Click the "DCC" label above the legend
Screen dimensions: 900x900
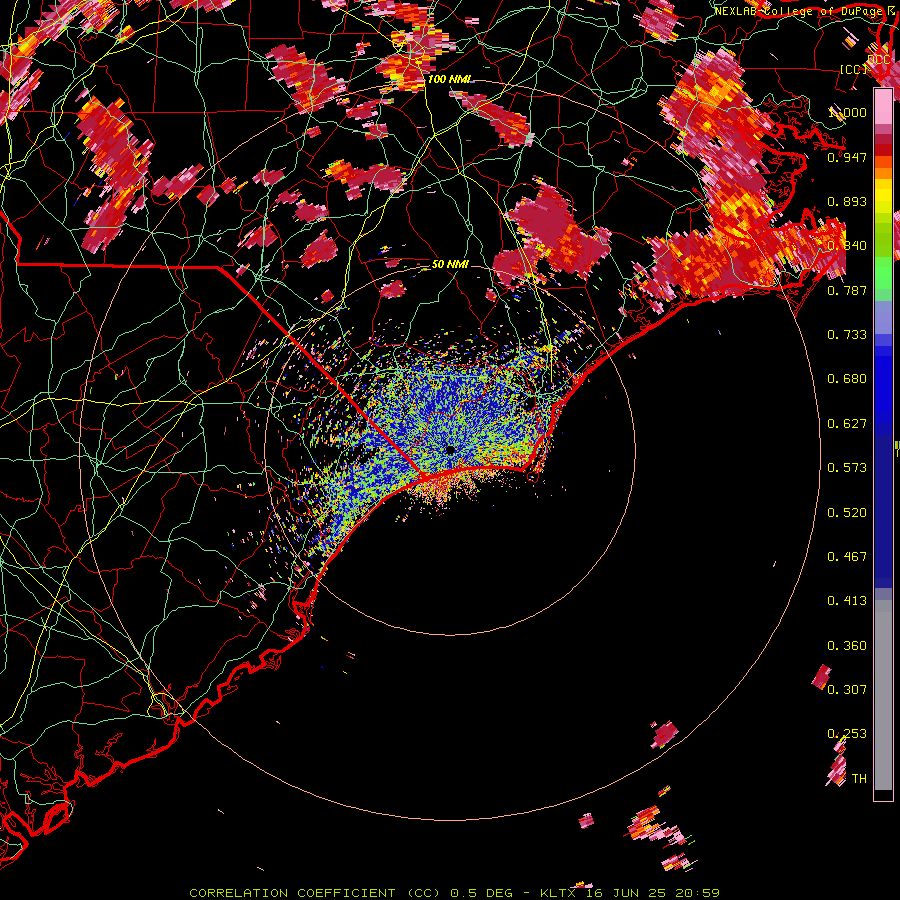(x=878, y=59)
